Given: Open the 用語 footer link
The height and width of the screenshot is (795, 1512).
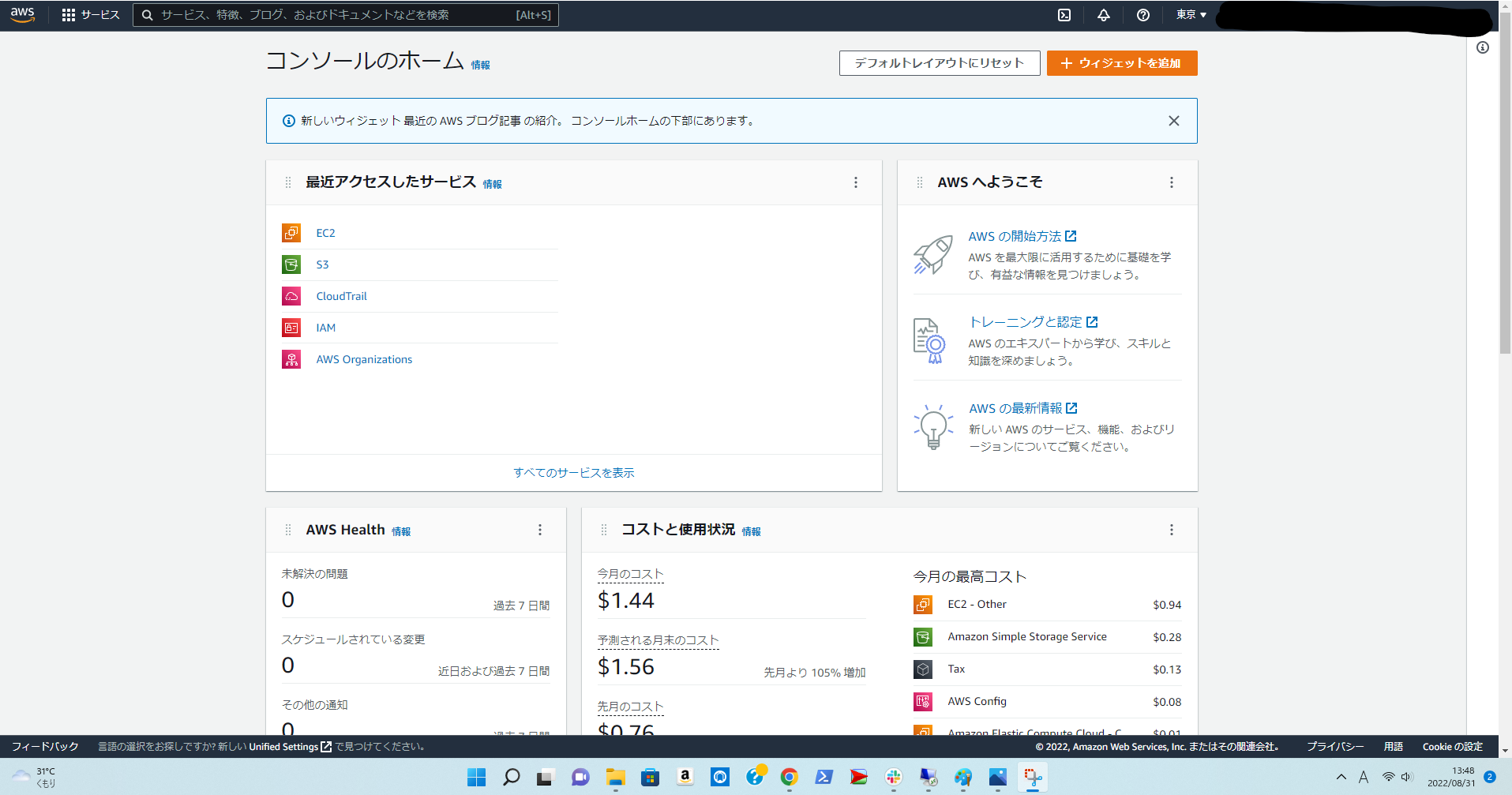Looking at the screenshot, I should tap(1394, 747).
